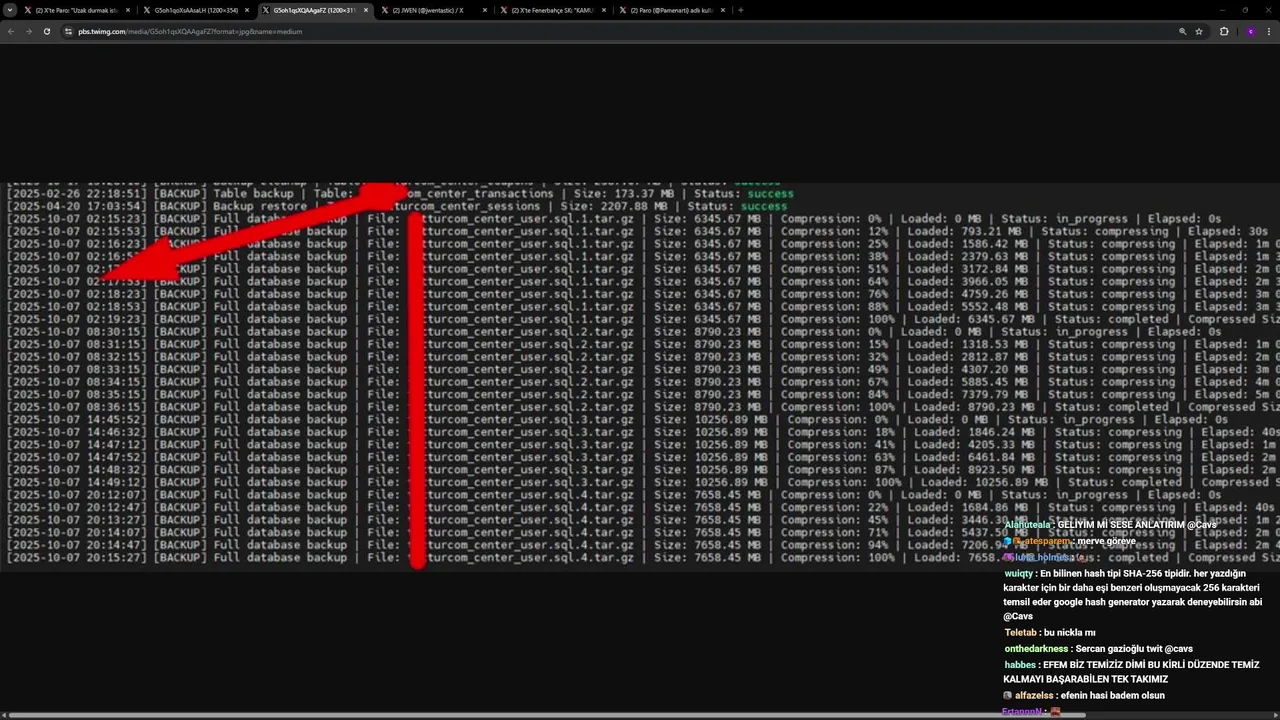Click chat message "Sercan gazioğlu twit @cavs"
The width and height of the screenshot is (1280, 720).
[x=1134, y=649]
